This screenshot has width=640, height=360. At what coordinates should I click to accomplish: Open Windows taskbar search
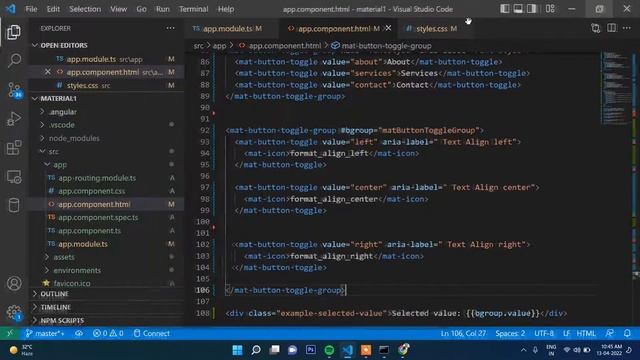[256, 350]
